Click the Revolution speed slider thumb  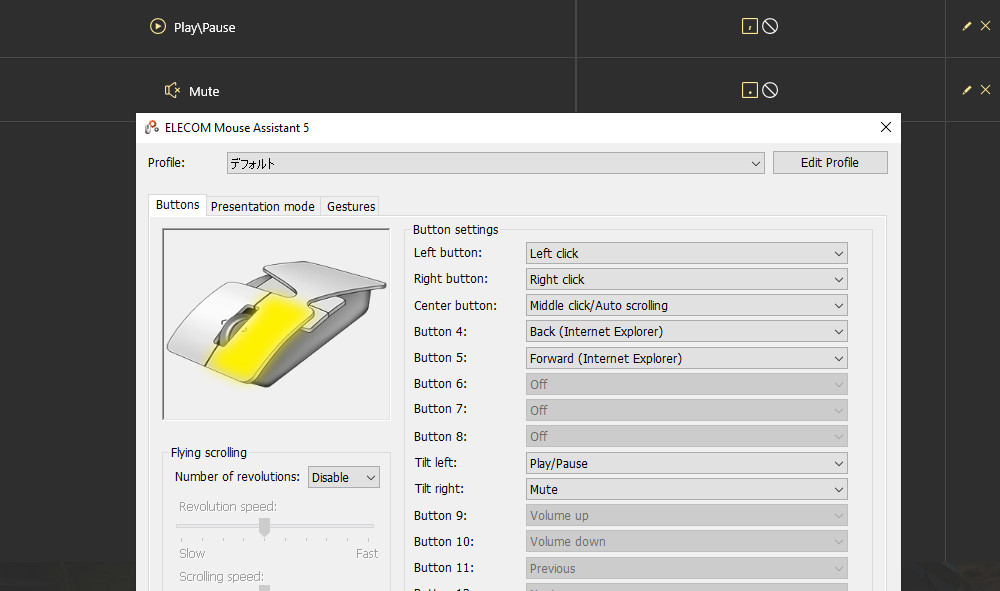point(264,527)
